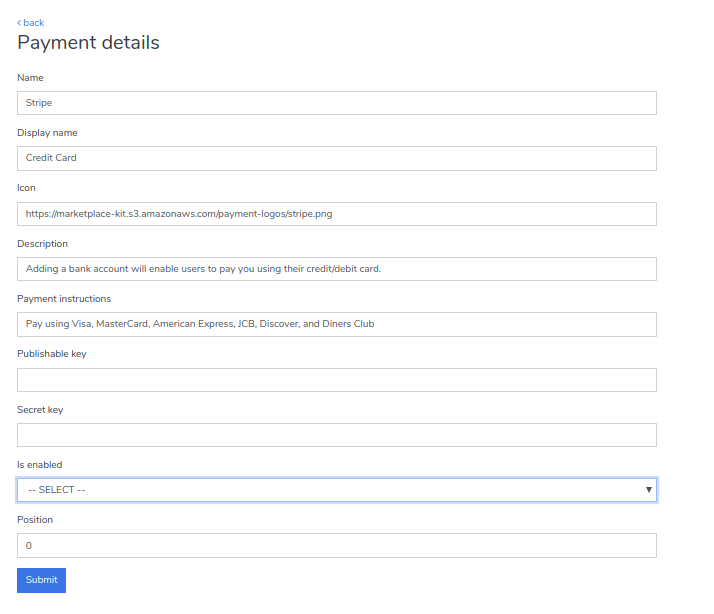
Task: Open the Is enabled SELECT dropdown
Action: pyautogui.click(x=336, y=490)
